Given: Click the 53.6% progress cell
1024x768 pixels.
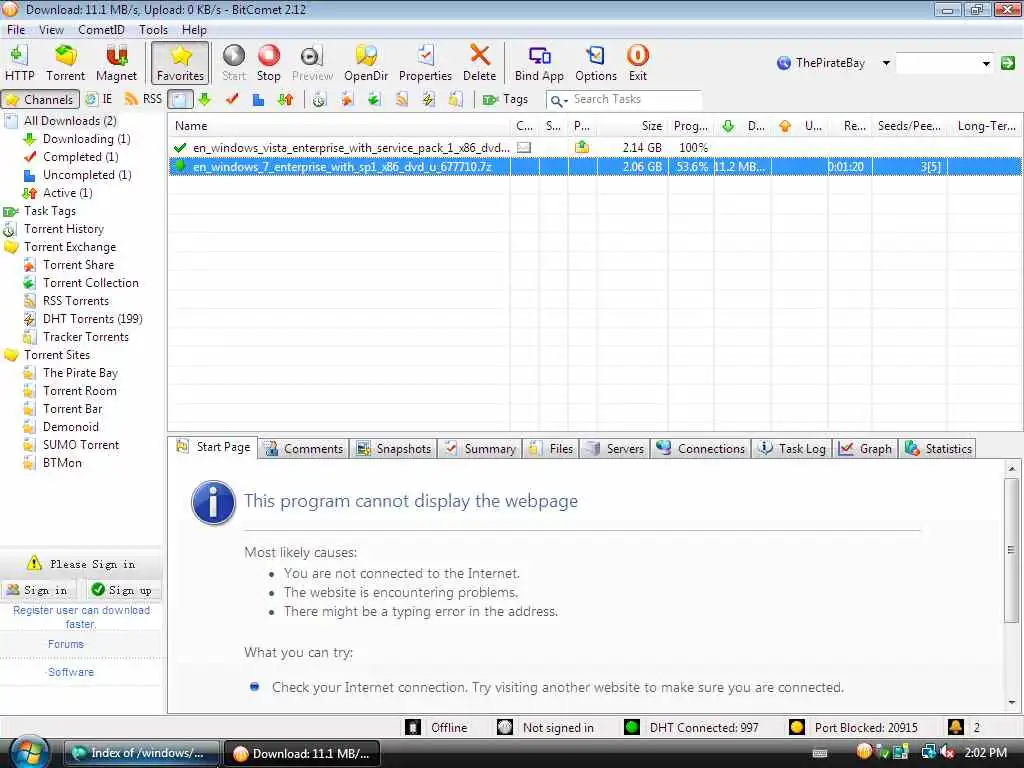Looking at the screenshot, I should pyautogui.click(x=691, y=167).
